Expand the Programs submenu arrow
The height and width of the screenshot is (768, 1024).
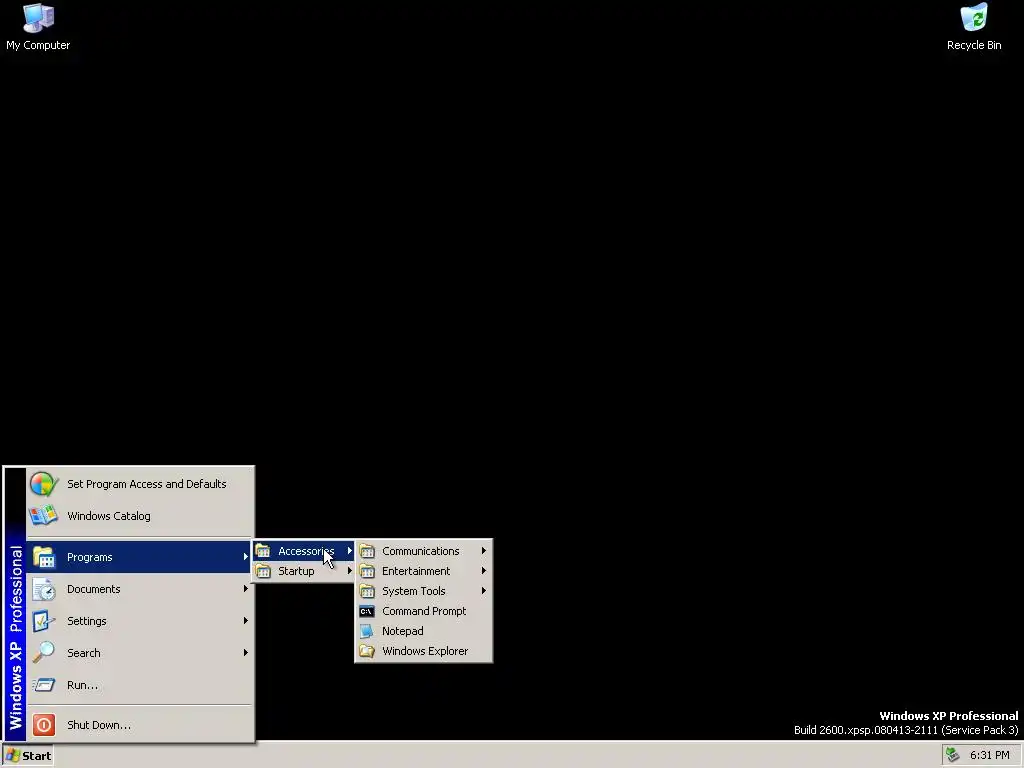[x=246, y=557]
